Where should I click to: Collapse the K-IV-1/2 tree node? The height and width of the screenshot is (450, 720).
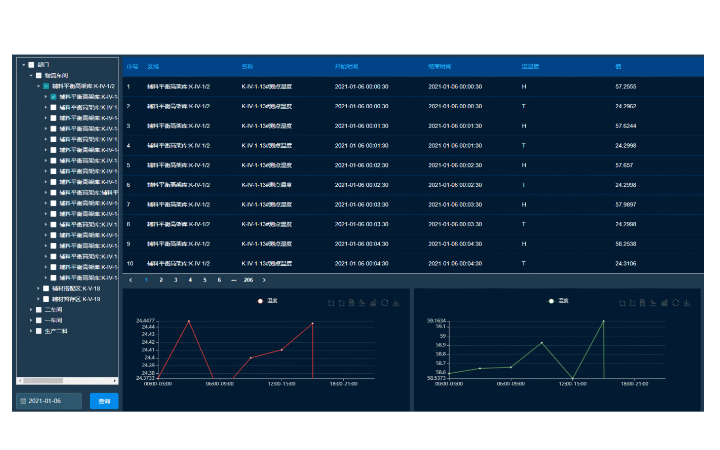39,86
